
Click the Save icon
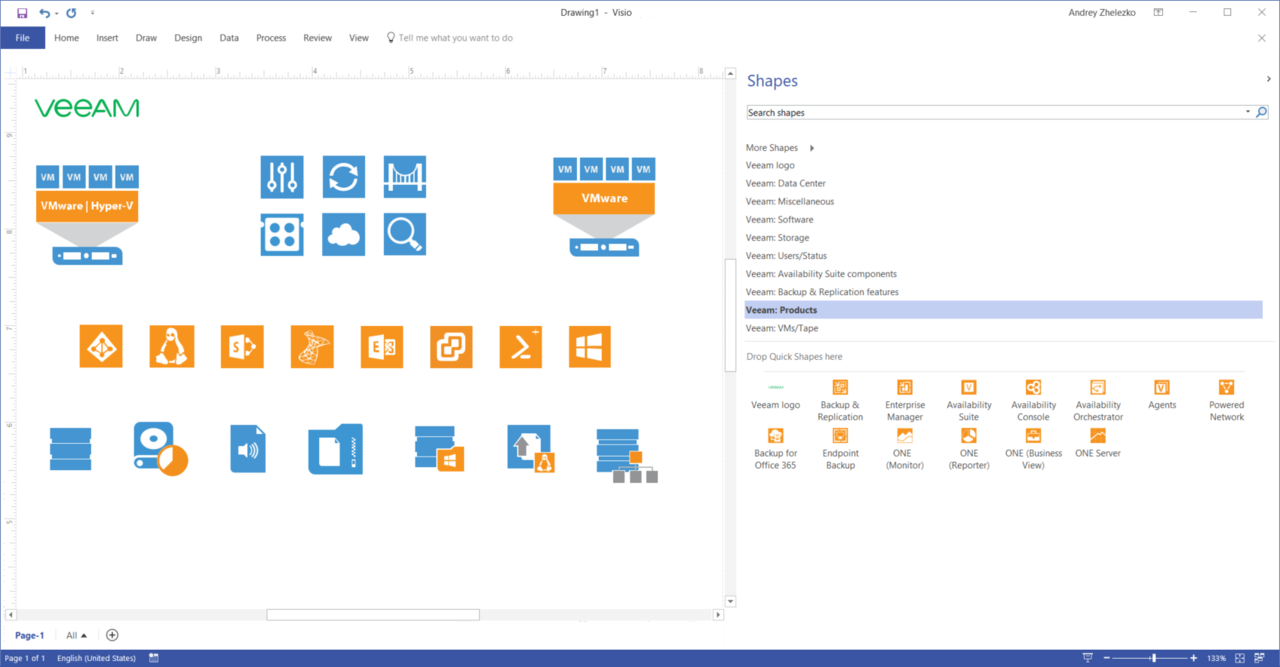click(x=22, y=12)
